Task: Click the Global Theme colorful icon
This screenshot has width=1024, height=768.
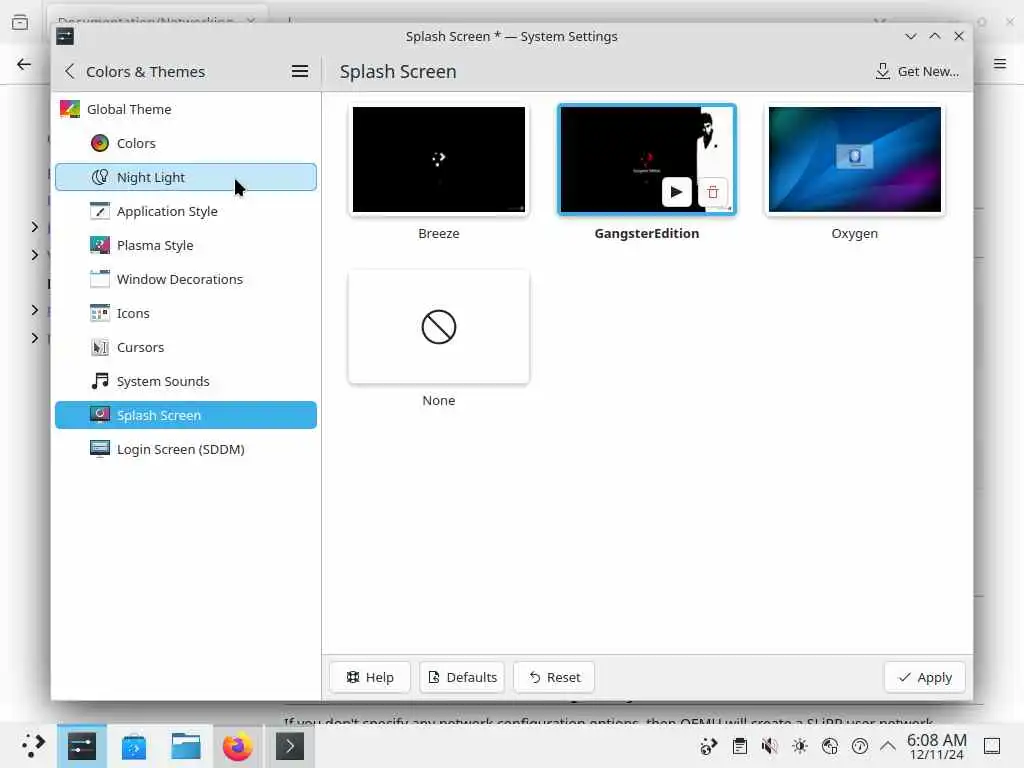Action: (x=70, y=109)
